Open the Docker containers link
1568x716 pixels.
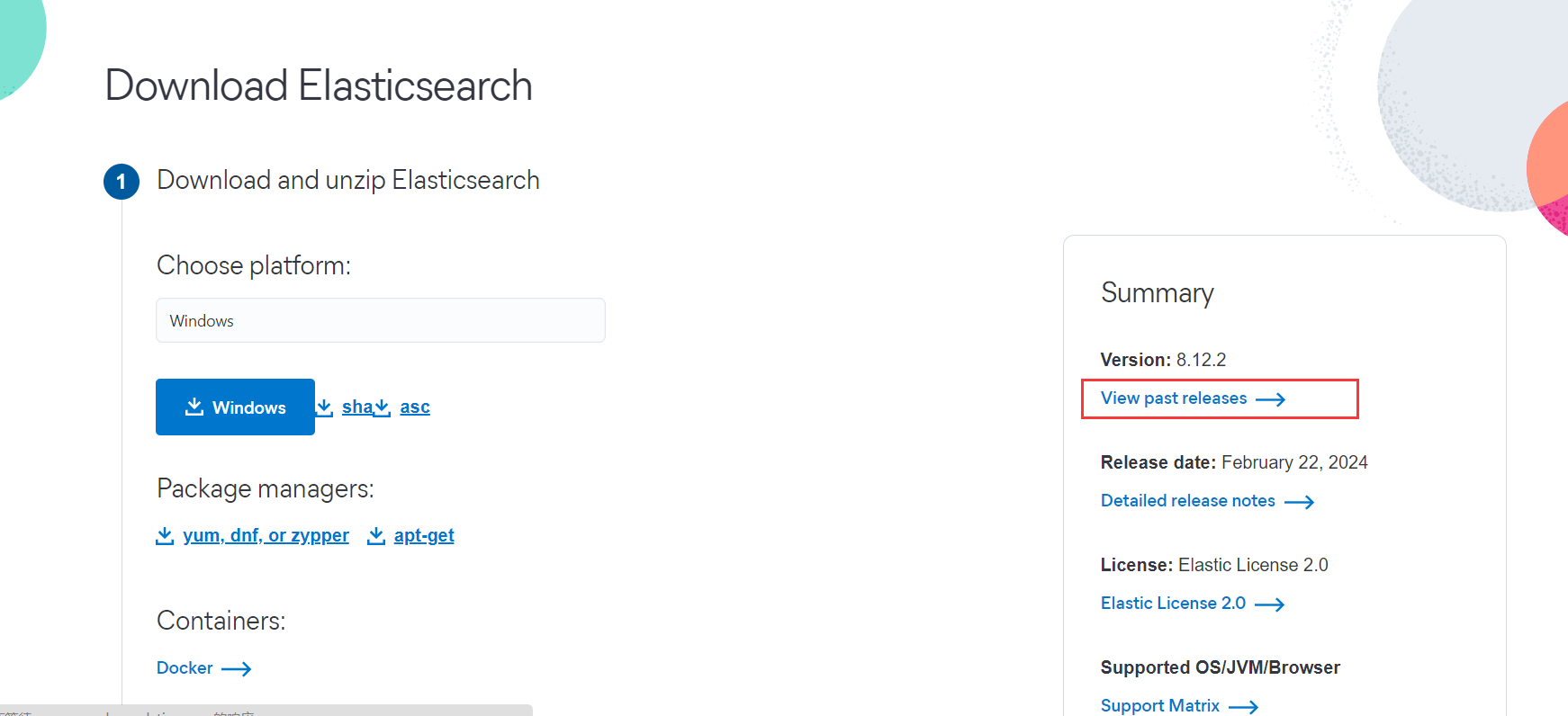pos(185,667)
